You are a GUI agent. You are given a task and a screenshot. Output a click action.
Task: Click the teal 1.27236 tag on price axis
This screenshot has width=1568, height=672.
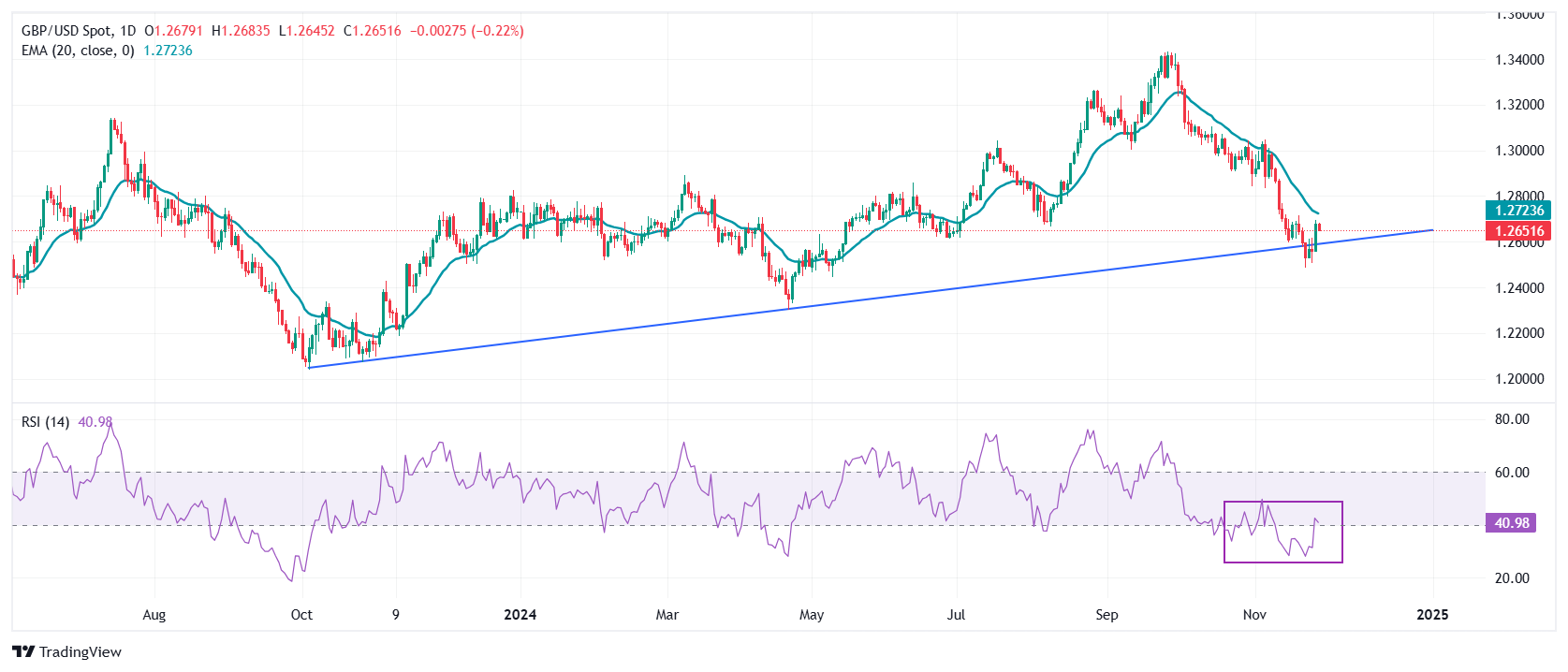pyautogui.click(x=1518, y=211)
